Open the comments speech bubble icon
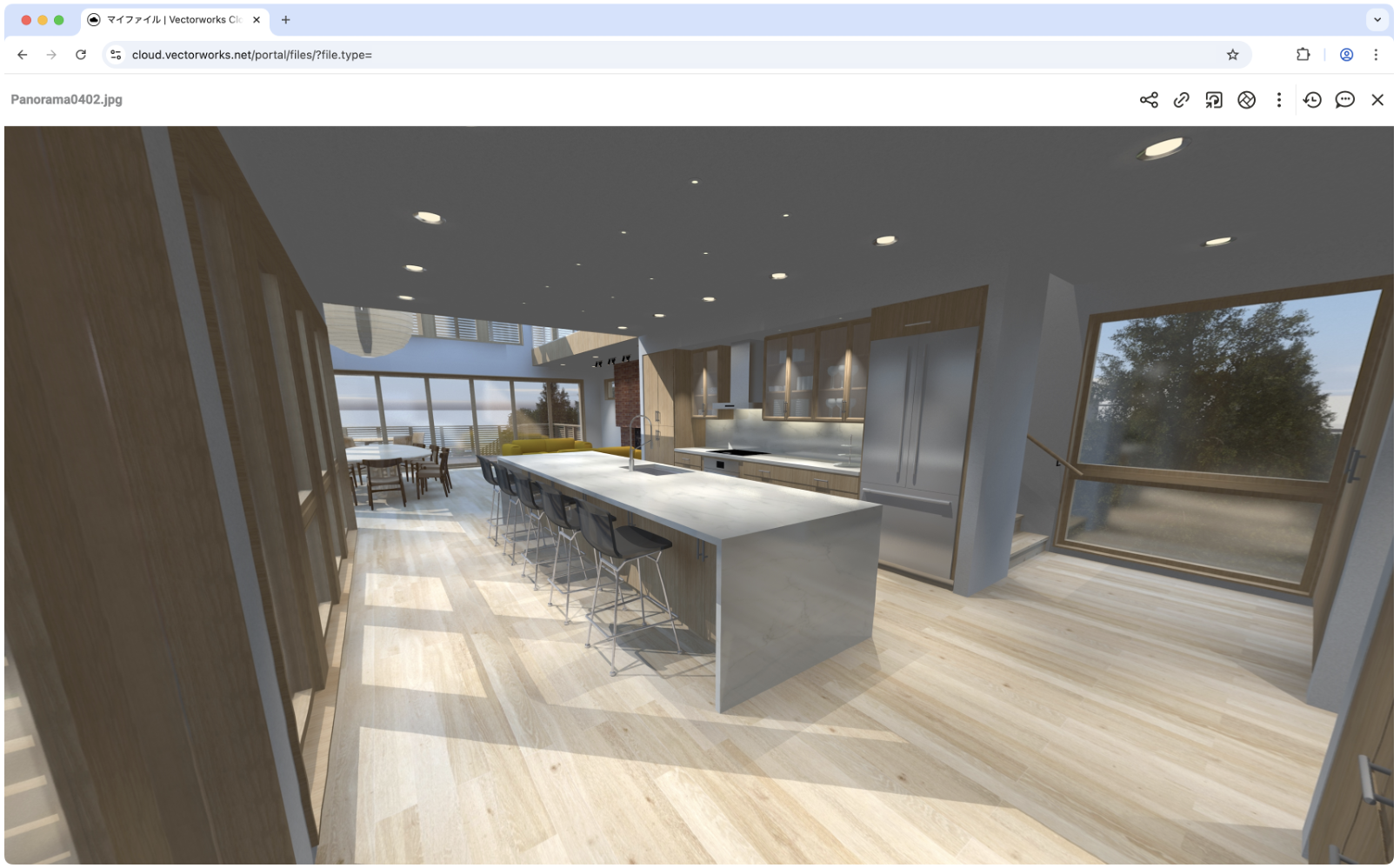 (x=1344, y=100)
